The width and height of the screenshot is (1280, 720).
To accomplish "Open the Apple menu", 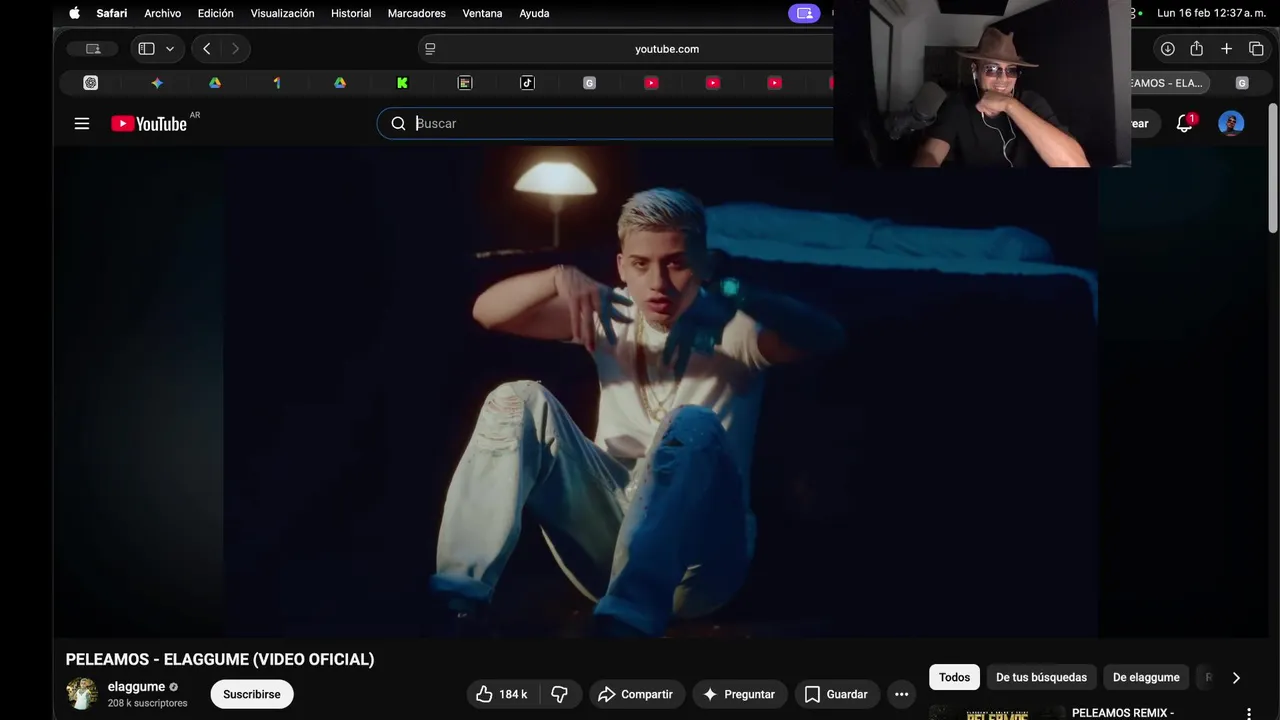I will (74, 13).
